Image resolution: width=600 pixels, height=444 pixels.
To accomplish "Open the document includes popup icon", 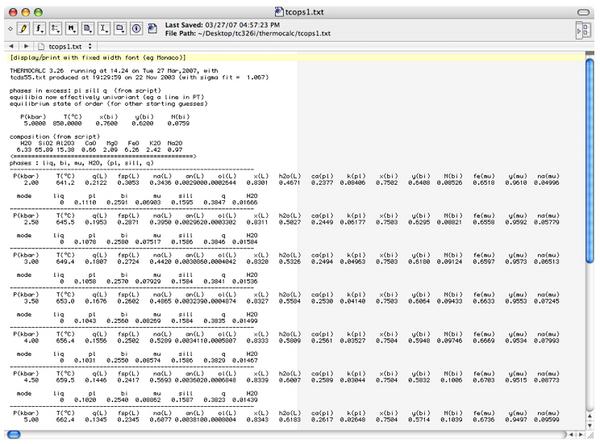I will (x=88, y=29).
